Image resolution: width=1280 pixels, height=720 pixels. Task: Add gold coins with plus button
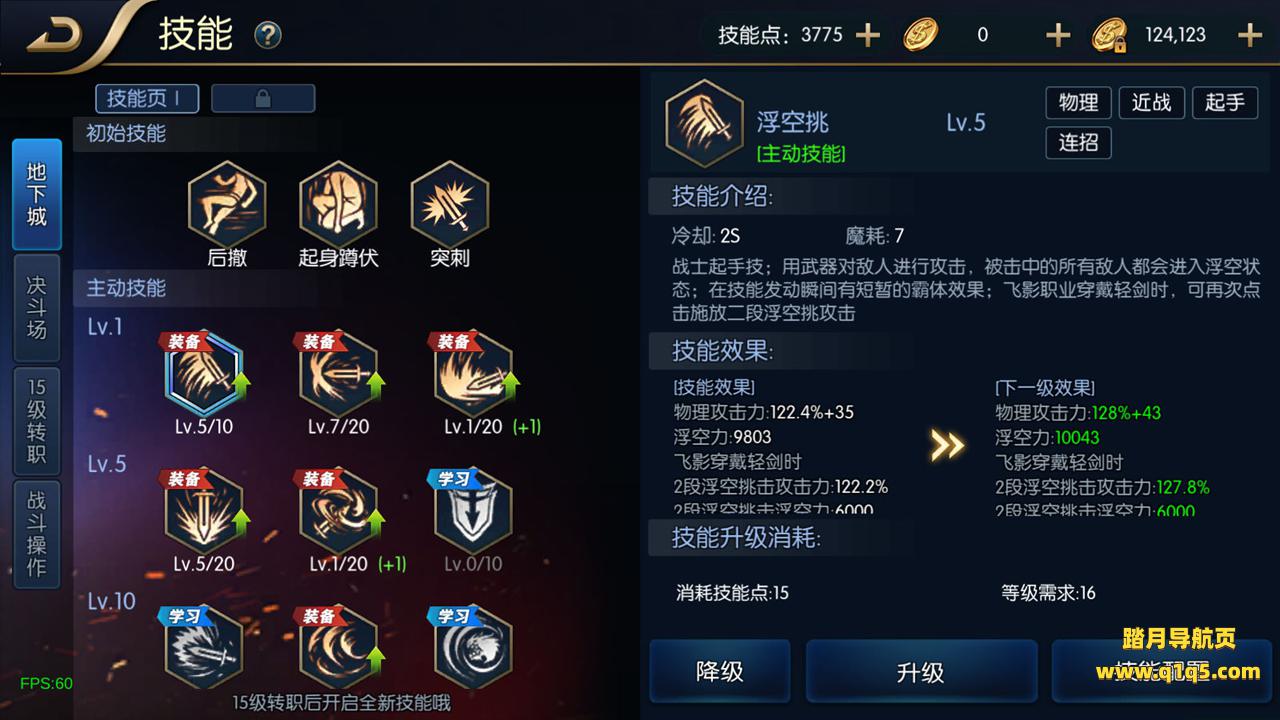[x=1058, y=35]
